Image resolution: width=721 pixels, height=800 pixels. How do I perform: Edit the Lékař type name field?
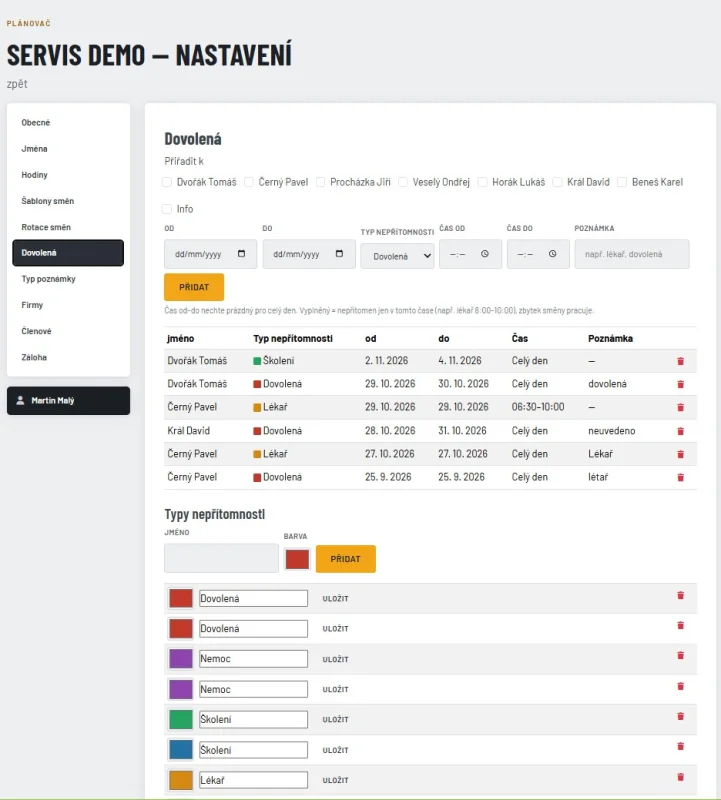(x=254, y=780)
